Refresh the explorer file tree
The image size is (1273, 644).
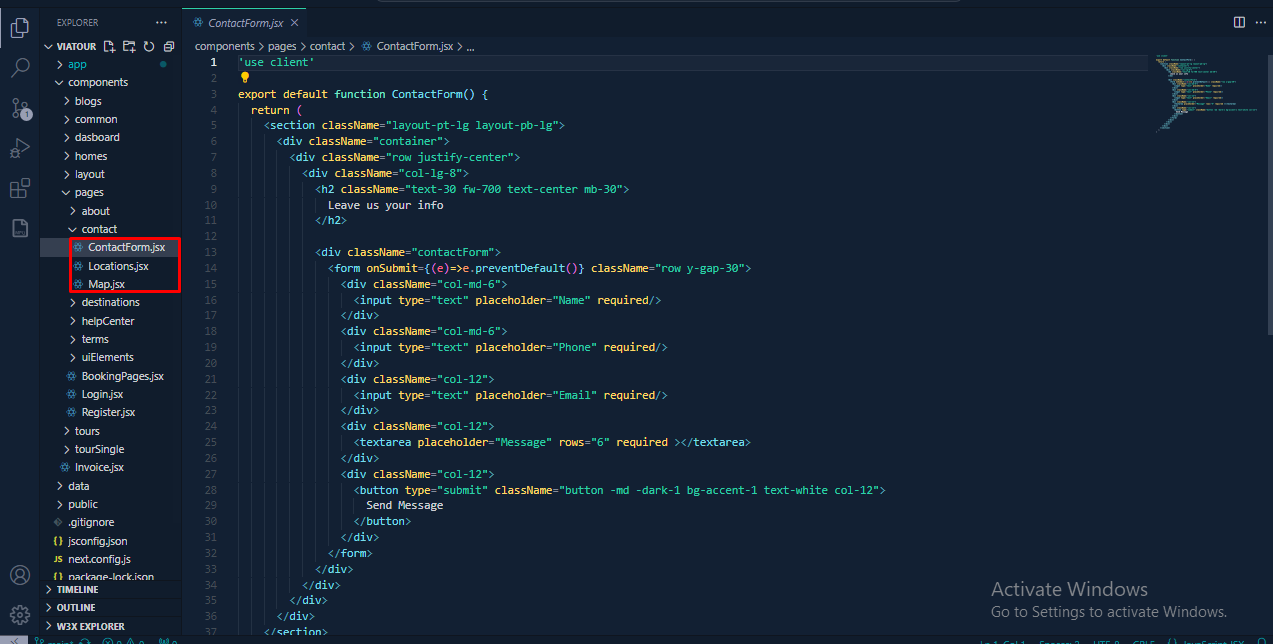coord(149,46)
